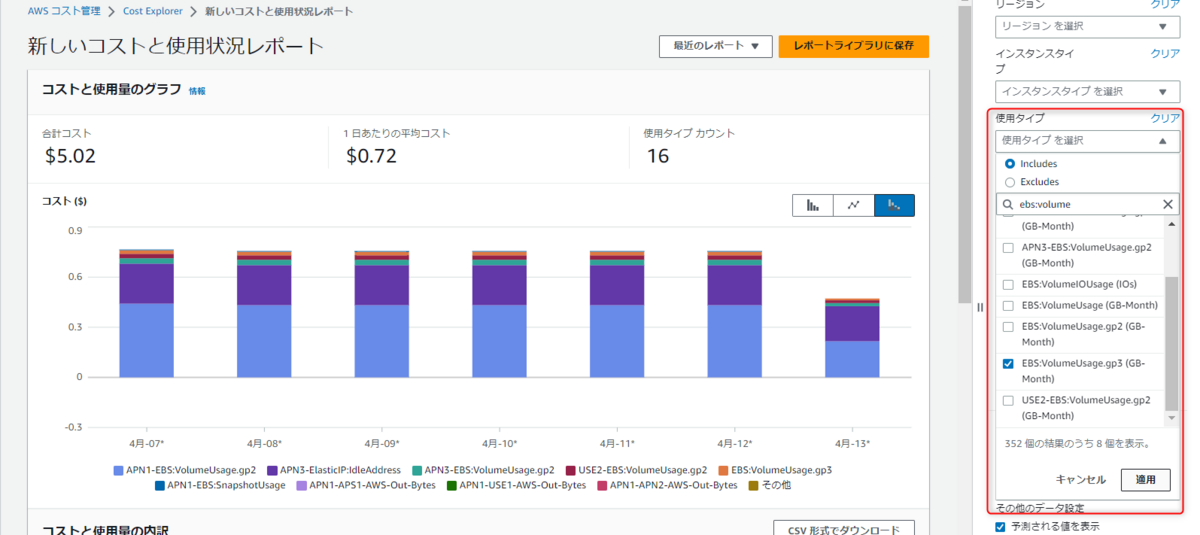Click 新しいコストと使用状況レポート breadcrumb text
The width and height of the screenshot is (1200, 535).
point(279,11)
